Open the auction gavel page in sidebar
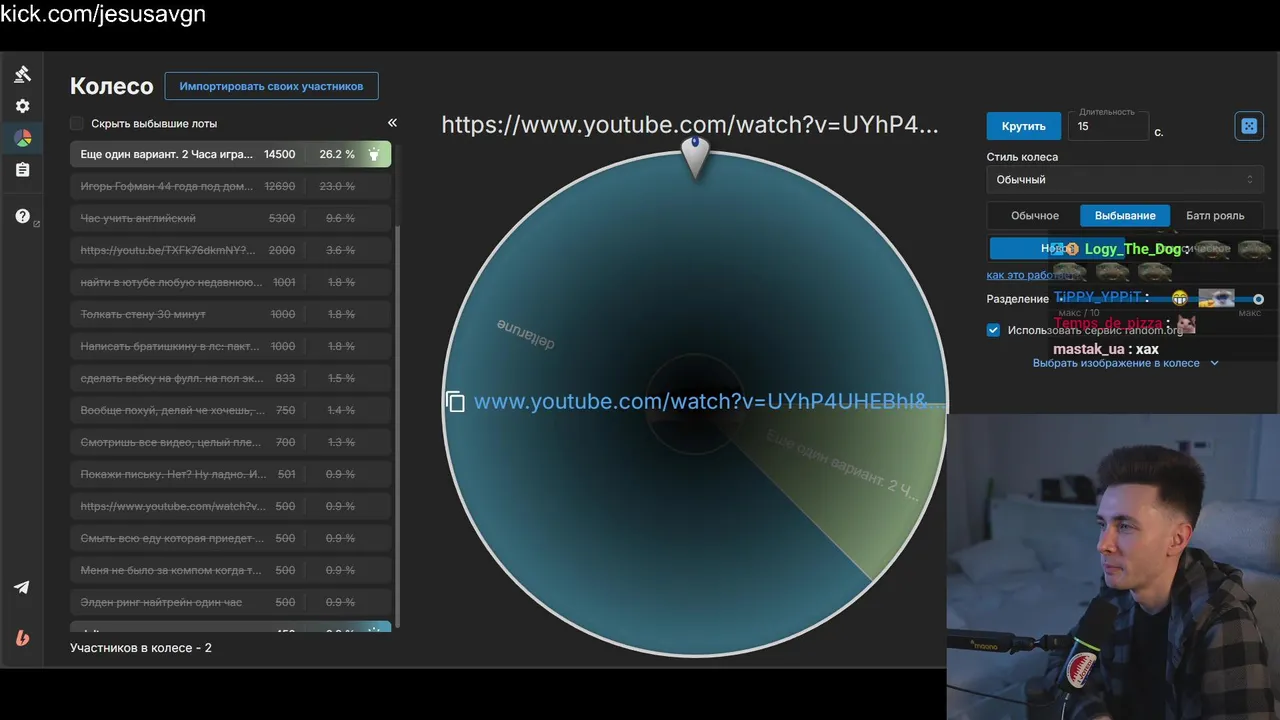The image size is (1280, 720). coord(22,74)
